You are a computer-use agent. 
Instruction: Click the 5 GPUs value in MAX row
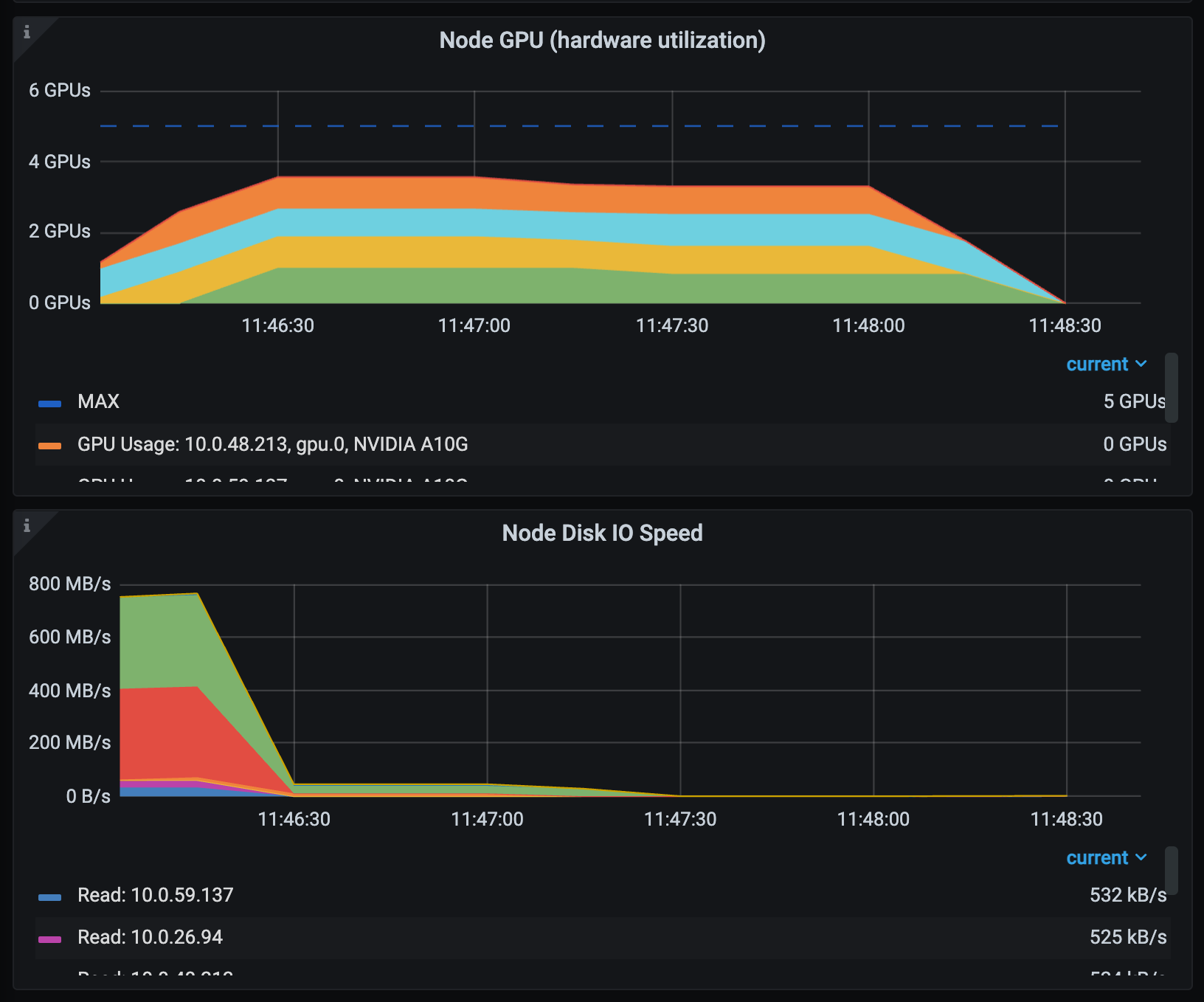[x=1134, y=401]
